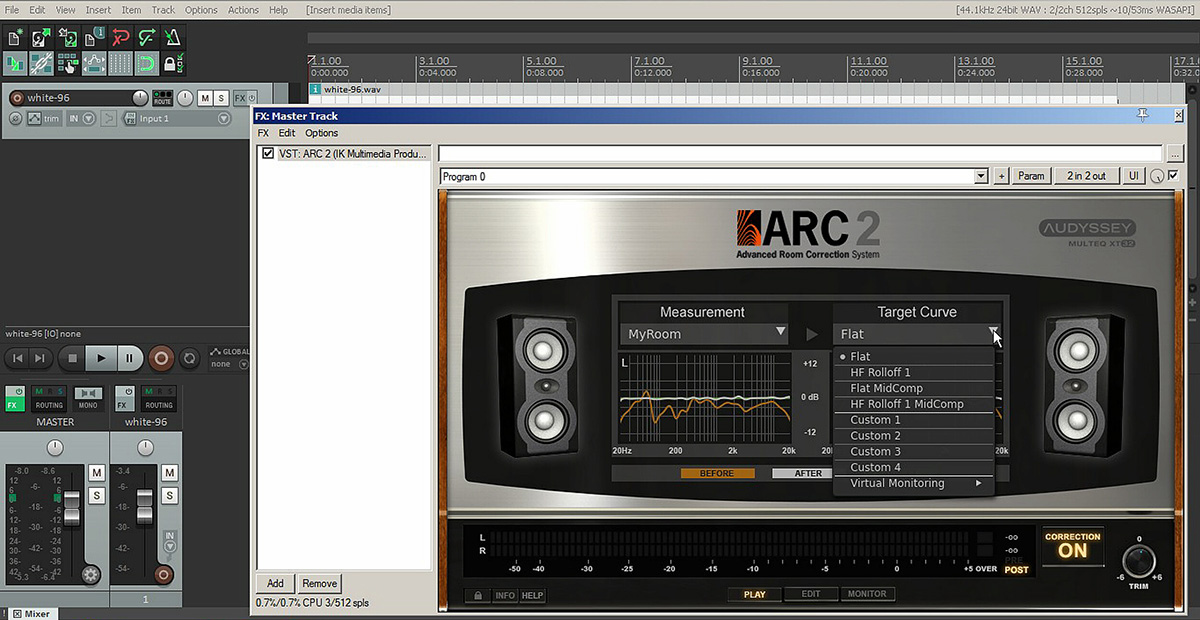The height and width of the screenshot is (620, 1200).
Task: Toggle MONO on the MASTER strip
Action: (x=88, y=398)
